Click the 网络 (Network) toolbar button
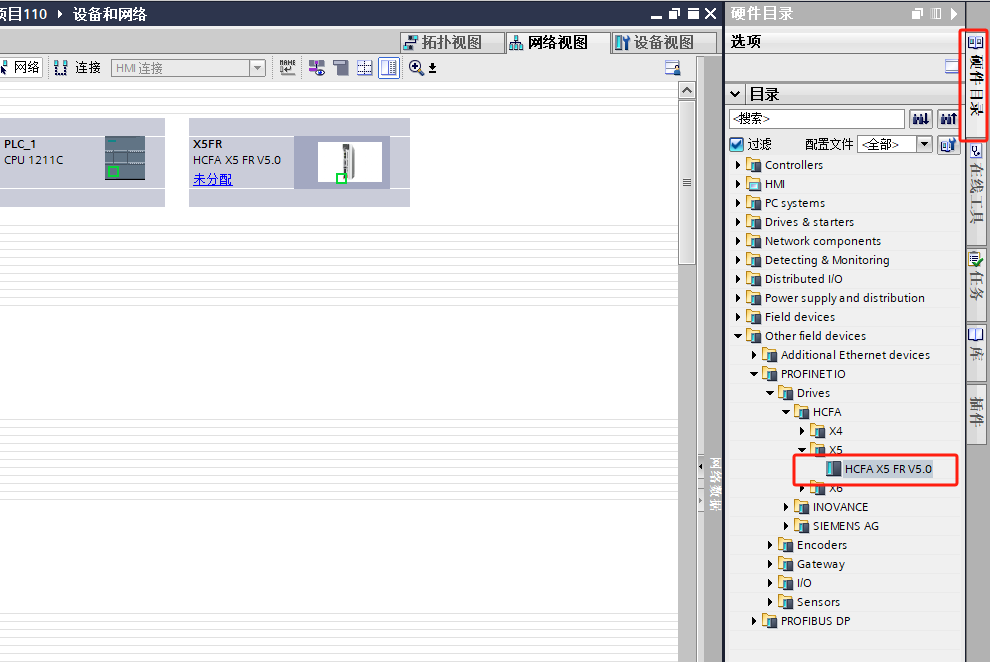This screenshot has height=662, width=990. 20,68
